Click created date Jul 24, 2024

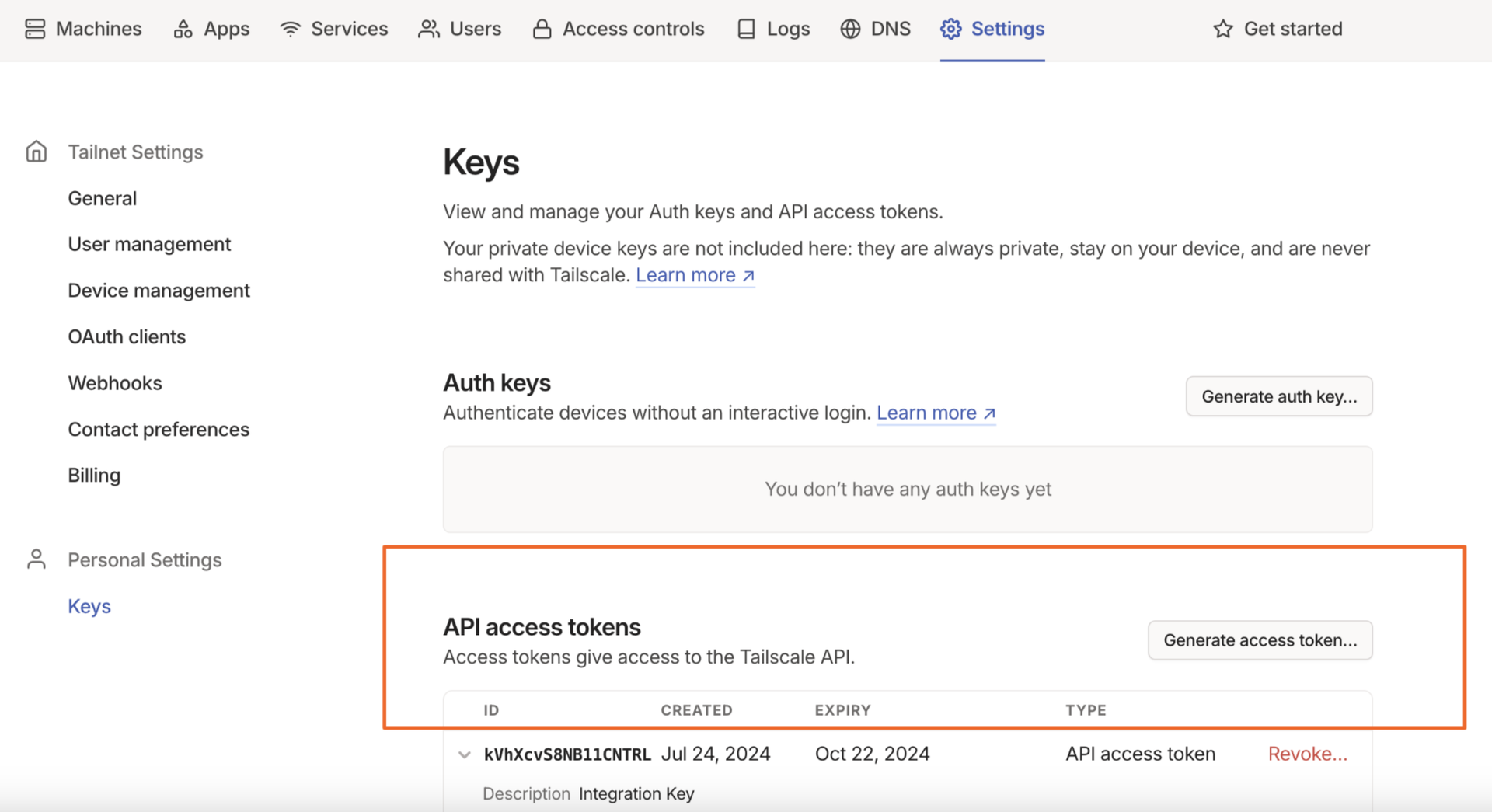716,754
